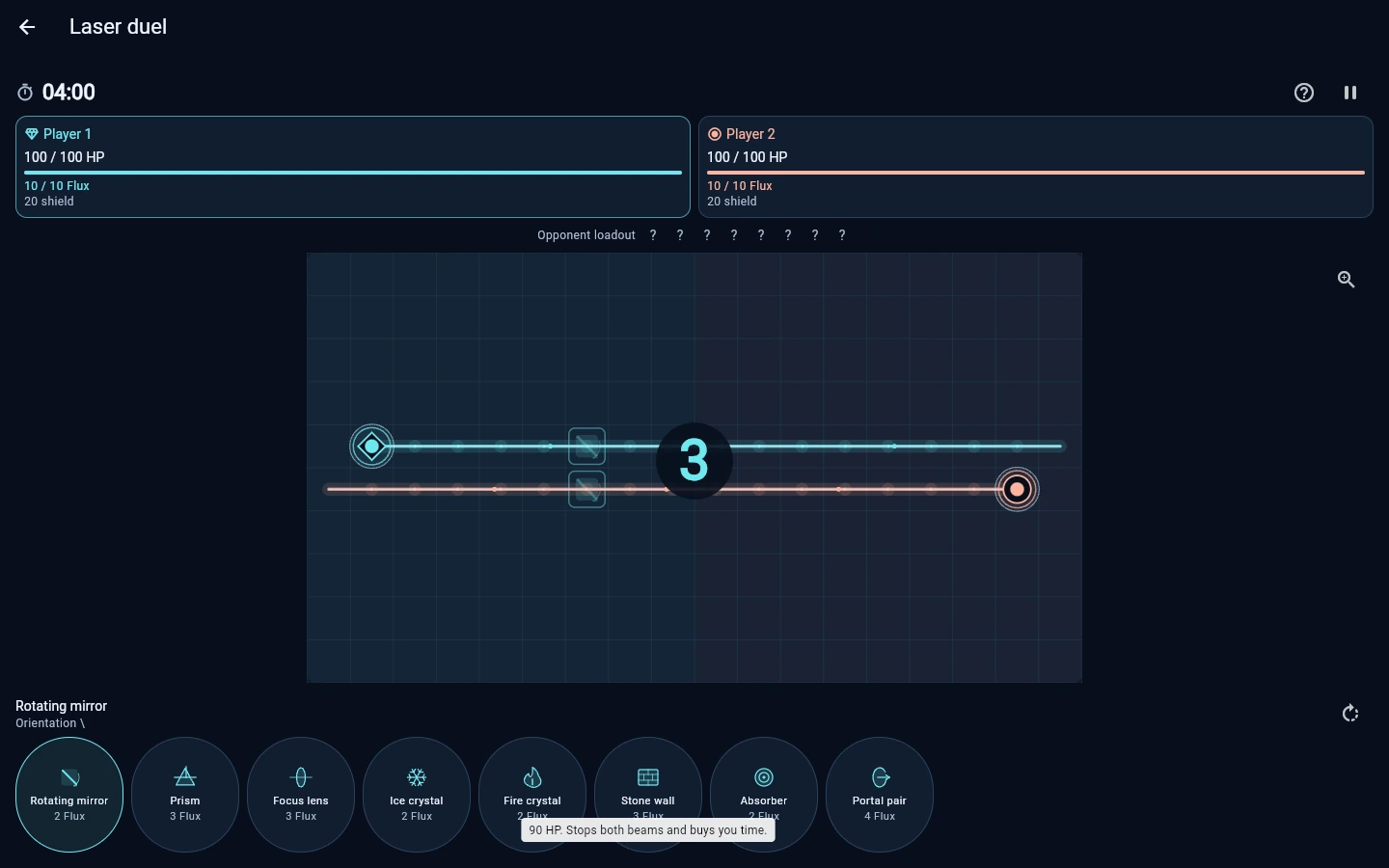Viewport: 1389px width, 868px height.
Task: Click the countdown number 3
Action: tap(694, 460)
